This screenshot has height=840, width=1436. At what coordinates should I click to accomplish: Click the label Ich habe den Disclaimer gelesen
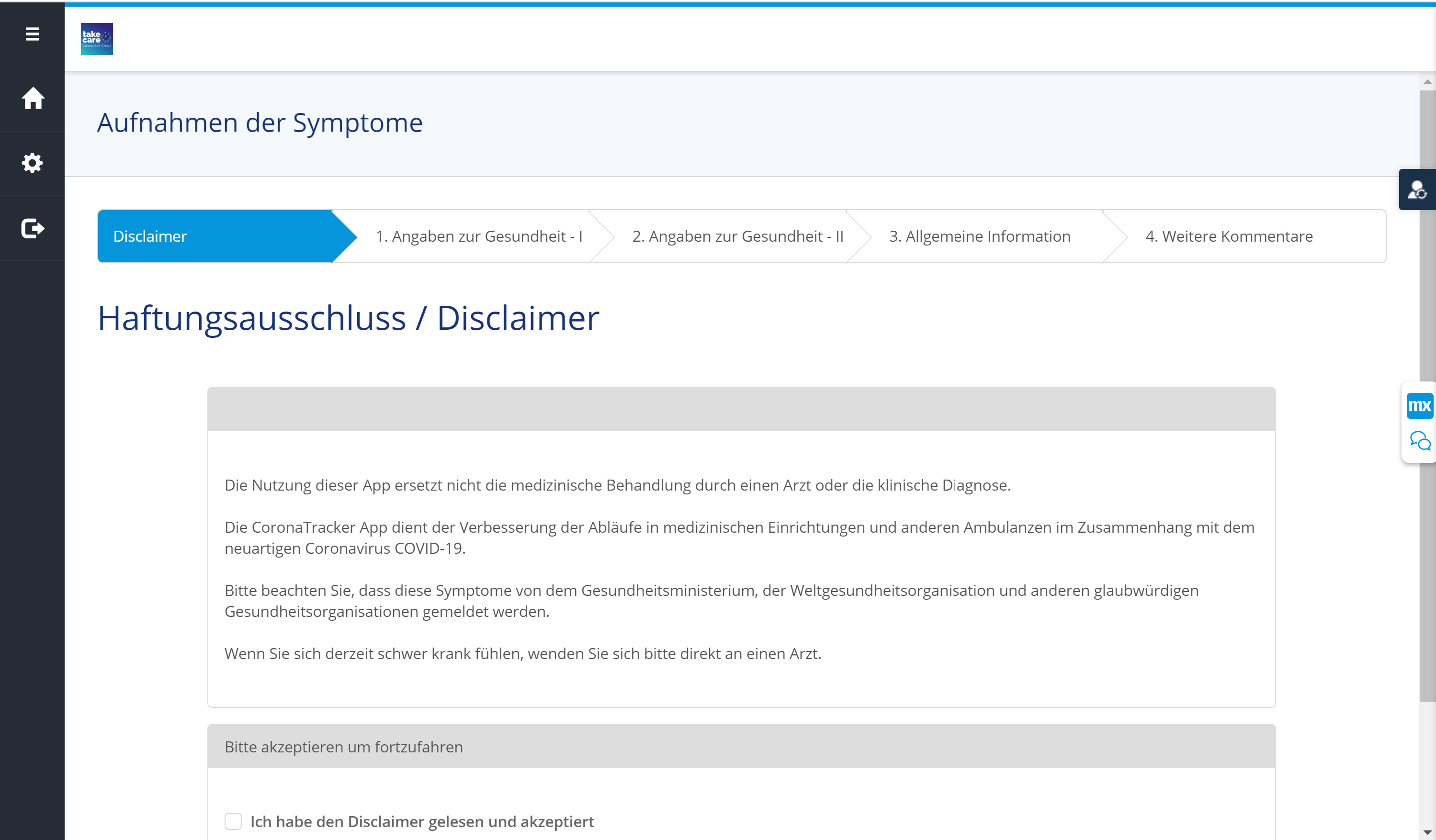tap(422, 821)
